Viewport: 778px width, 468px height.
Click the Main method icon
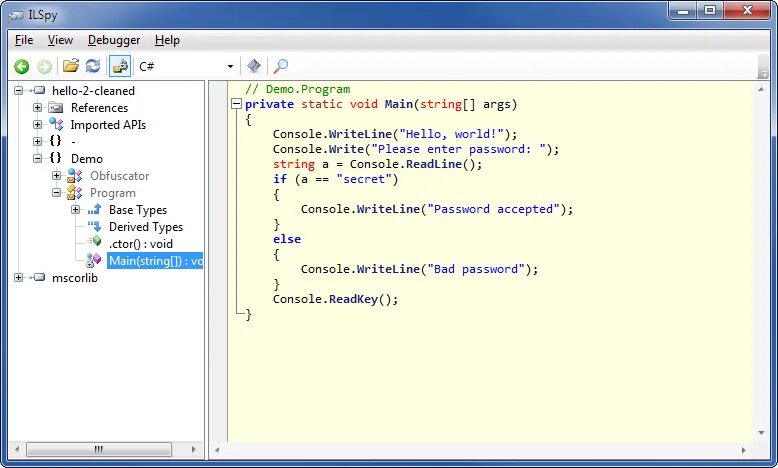pos(93,260)
